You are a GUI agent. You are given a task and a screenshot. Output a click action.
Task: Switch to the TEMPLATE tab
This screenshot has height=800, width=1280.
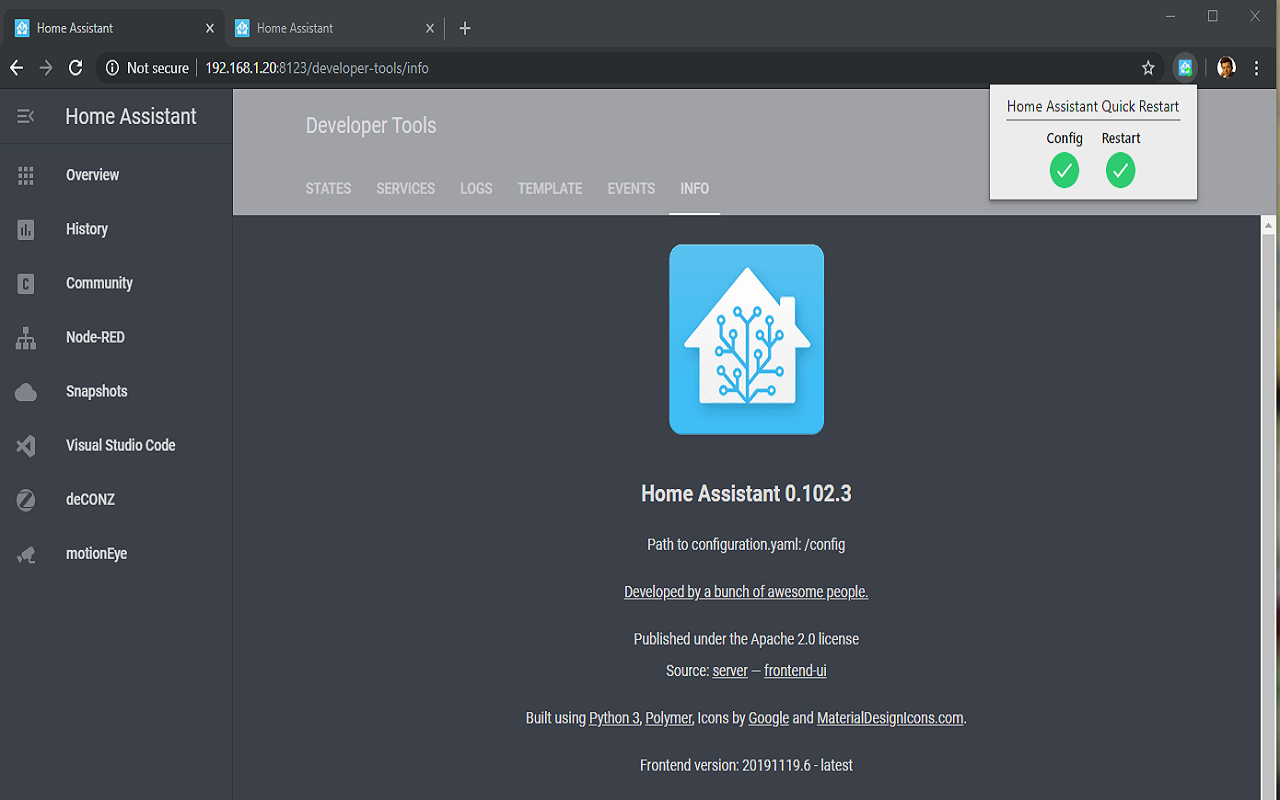550,189
